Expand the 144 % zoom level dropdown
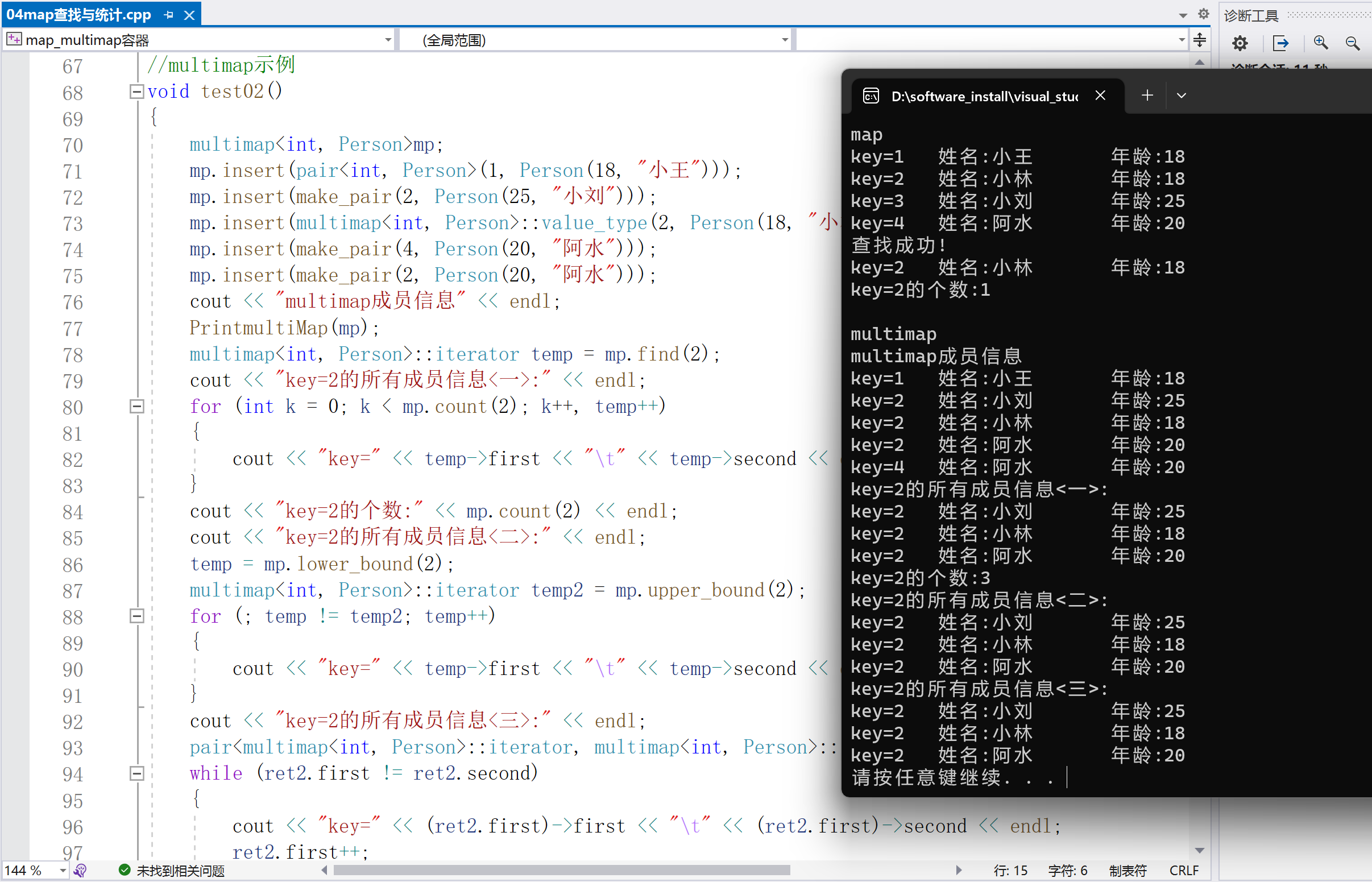Screen dimensions: 1372x882 click(62, 871)
